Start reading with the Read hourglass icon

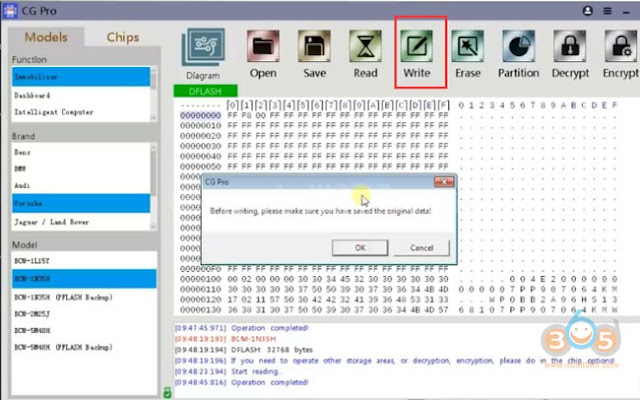(x=365, y=46)
